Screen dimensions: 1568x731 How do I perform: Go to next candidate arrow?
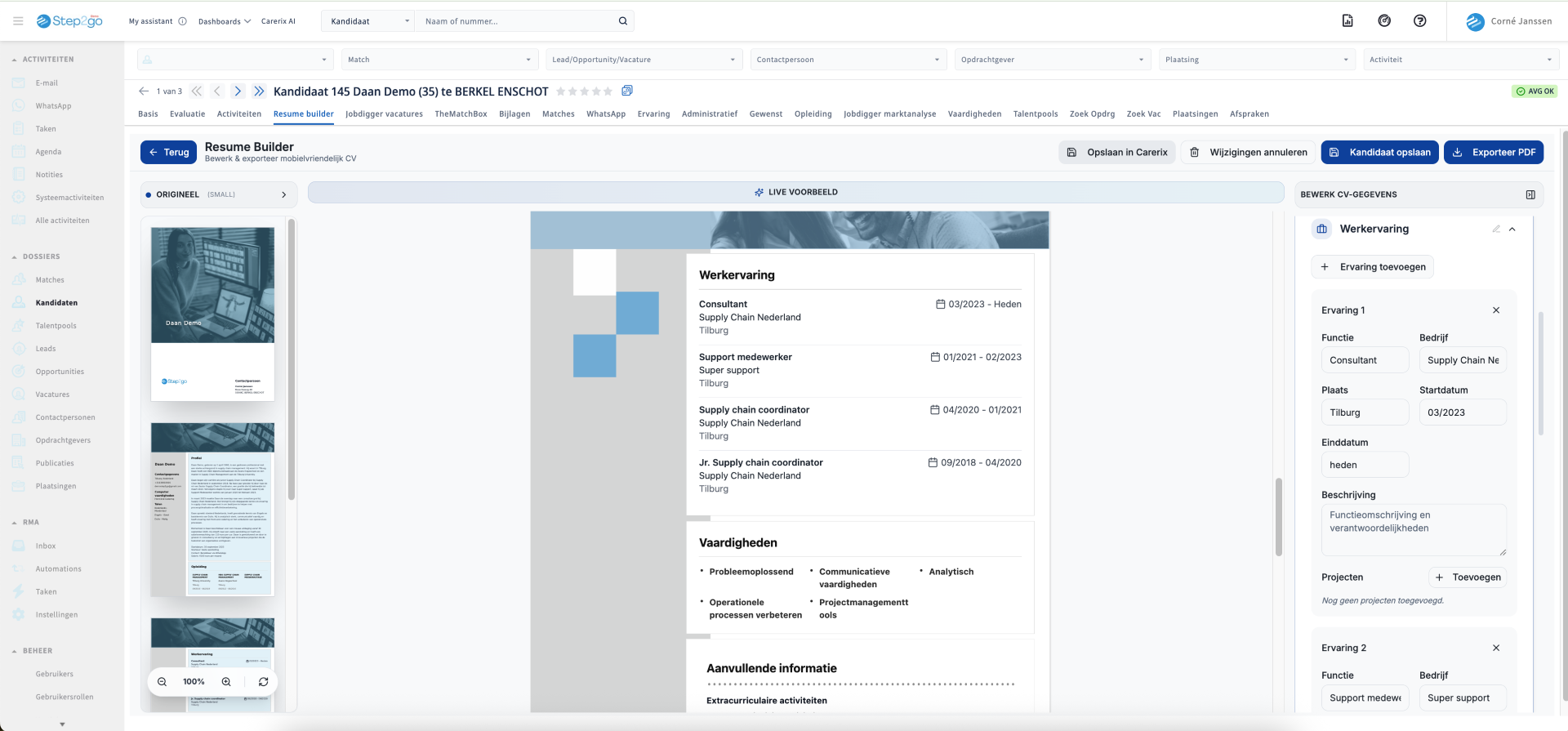(238, 91)
